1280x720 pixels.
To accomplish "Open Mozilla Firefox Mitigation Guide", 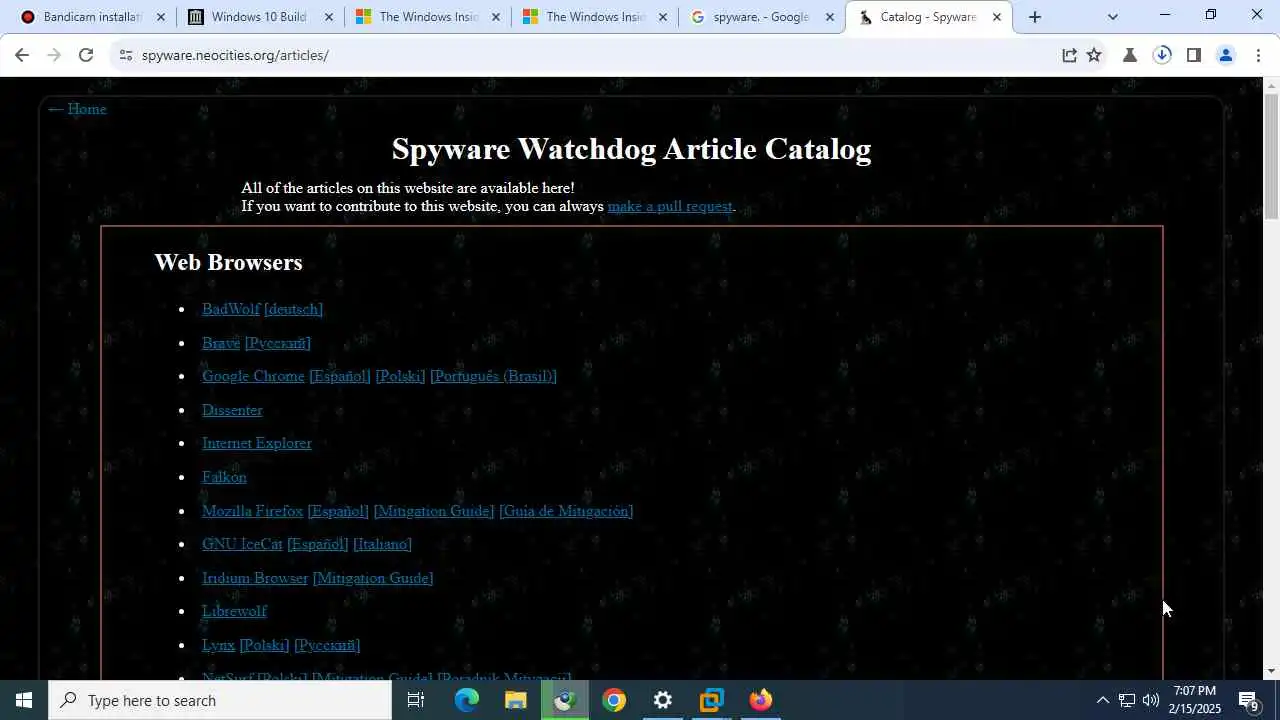I will pos(434,511).
